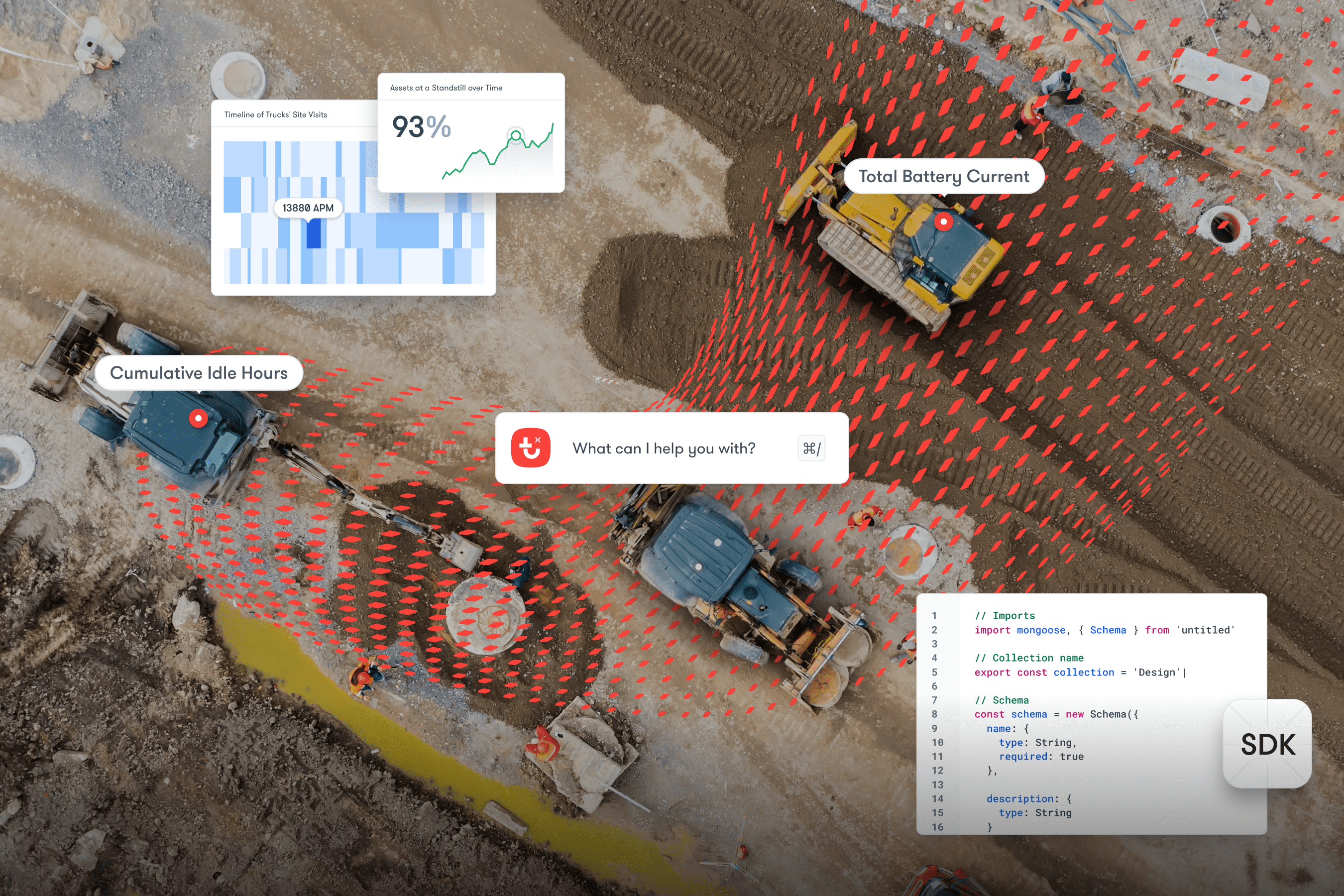Type in the 'What can I help you with?' field
This screenshot has width=1344, height=896.
pyautogui.click(x=664, y=448)
